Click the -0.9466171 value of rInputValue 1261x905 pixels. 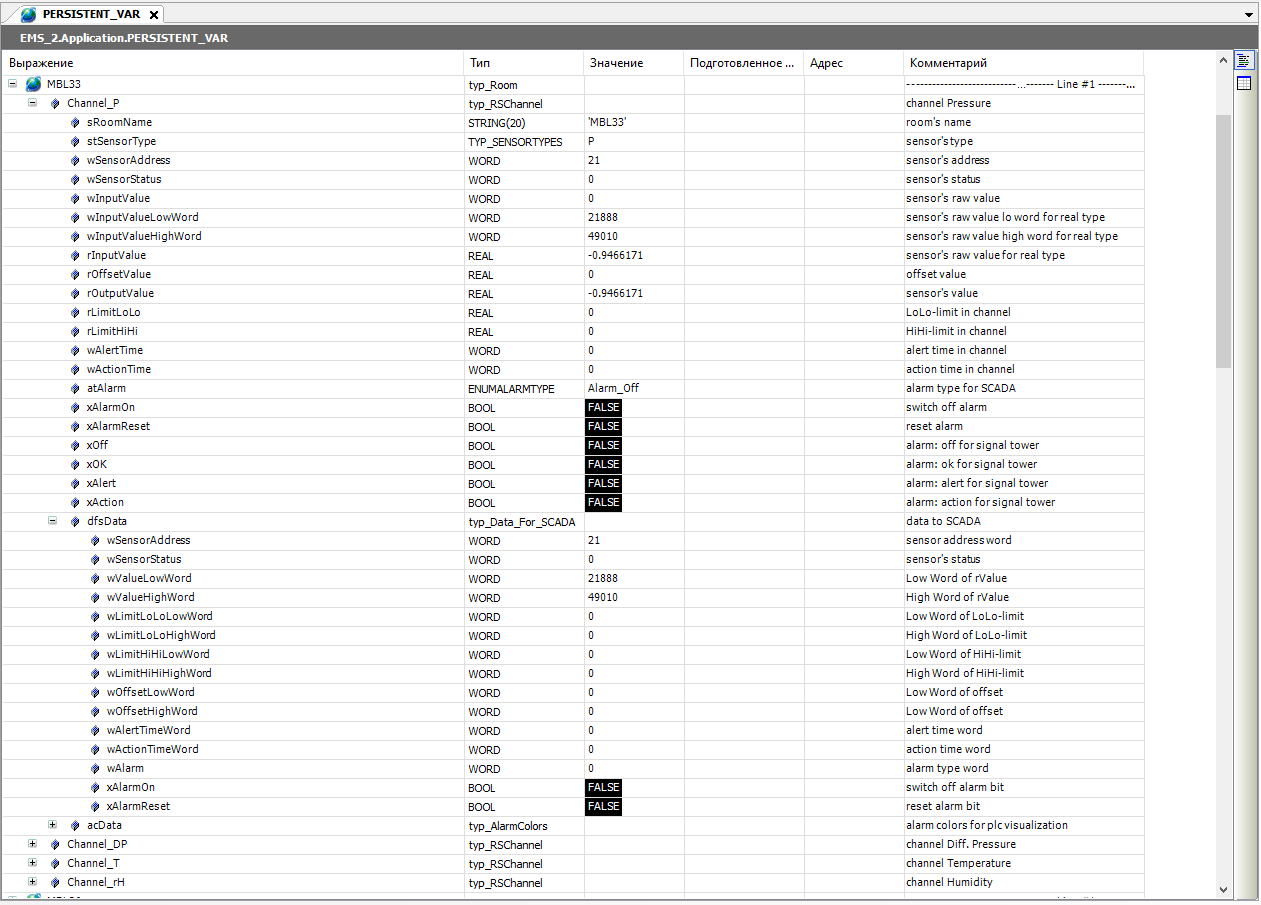[615, 255]
